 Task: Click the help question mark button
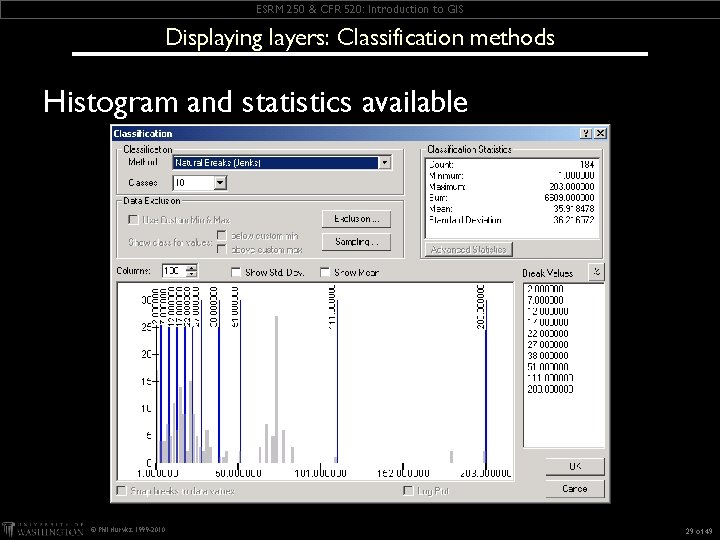pyautogui.click(x=586, y=133)
